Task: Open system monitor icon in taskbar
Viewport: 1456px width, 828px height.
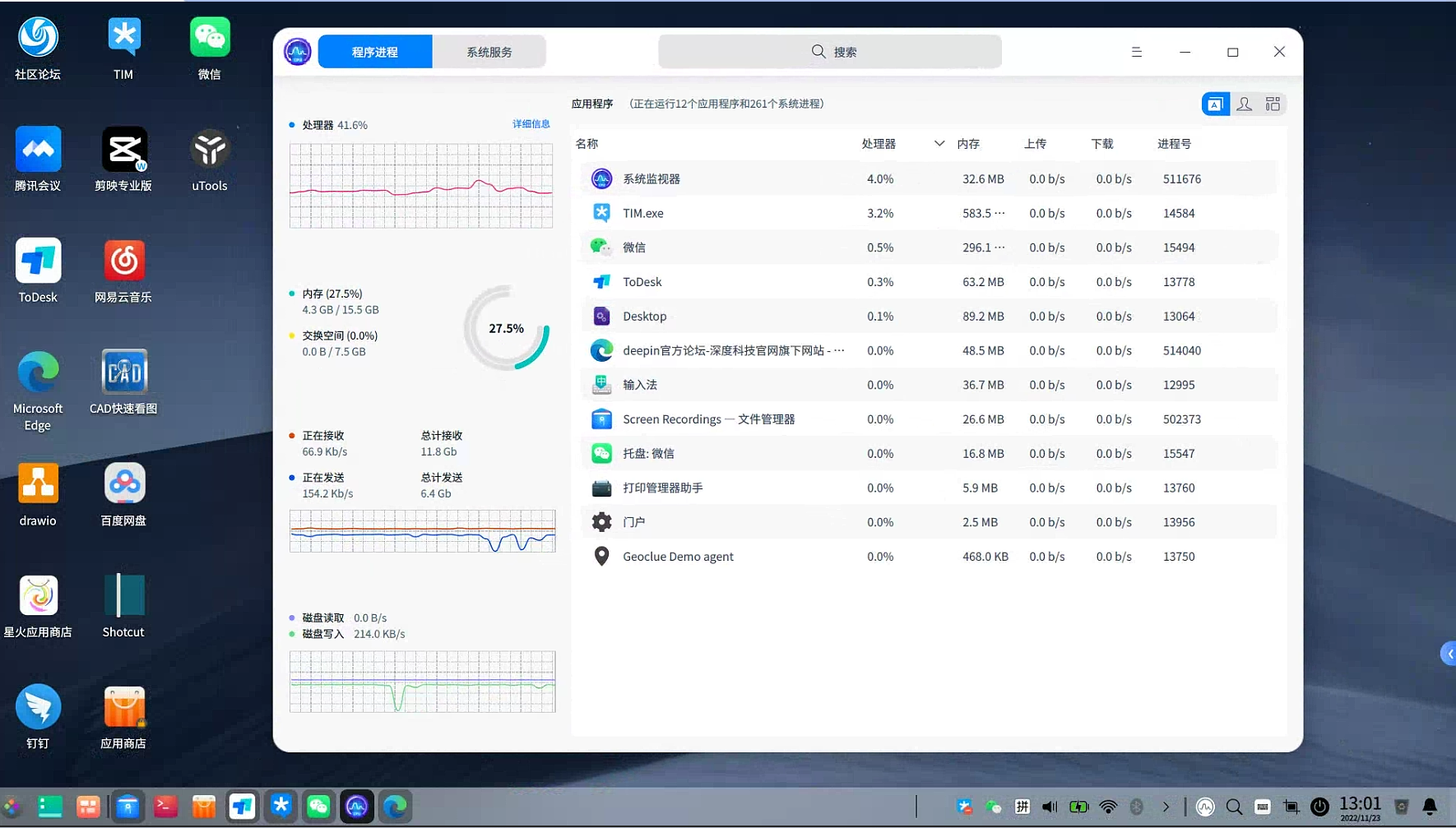Action: click(x=356, y=807)
